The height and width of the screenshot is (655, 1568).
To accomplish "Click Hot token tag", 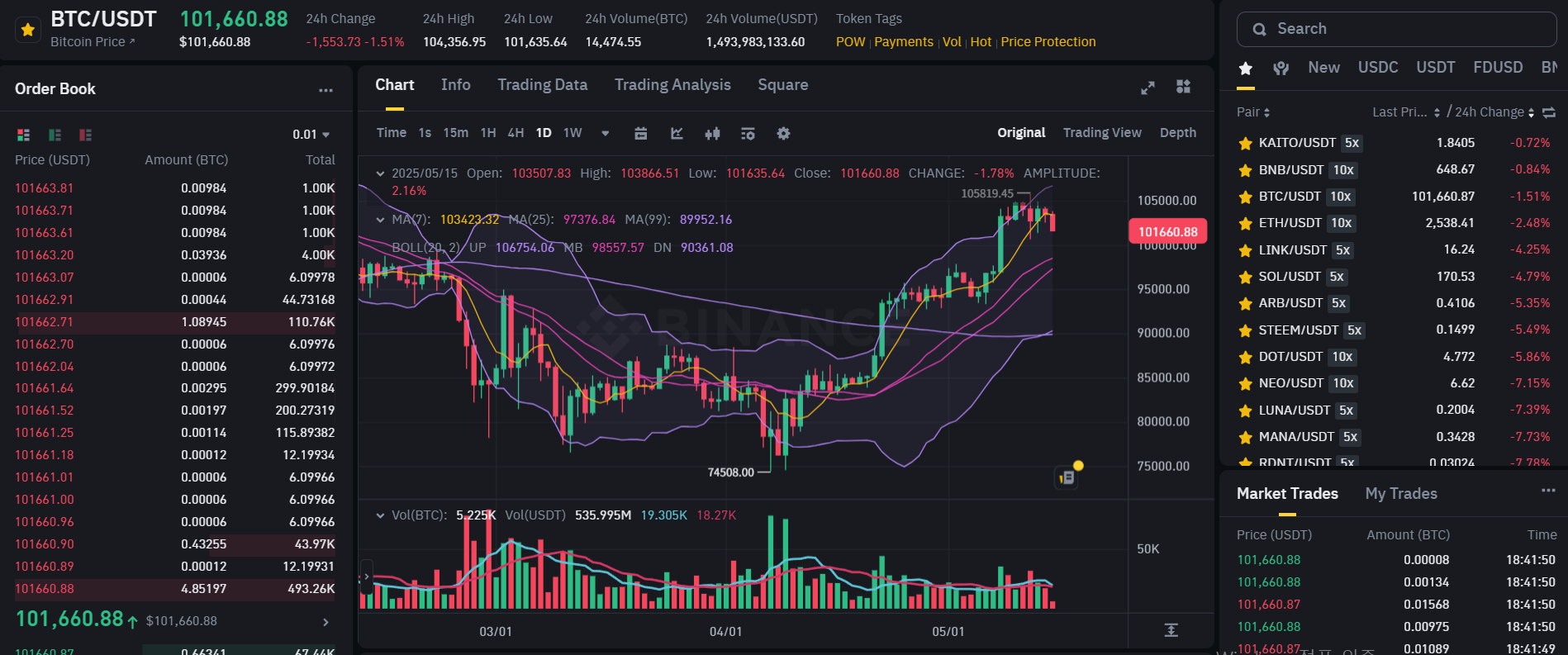I will point(981,42).
